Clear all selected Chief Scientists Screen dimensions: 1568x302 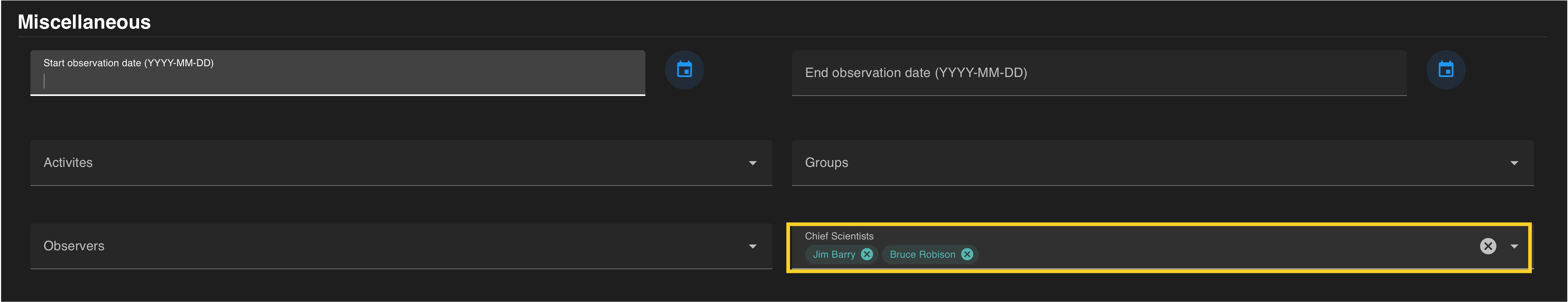[x=1488, y=246]
